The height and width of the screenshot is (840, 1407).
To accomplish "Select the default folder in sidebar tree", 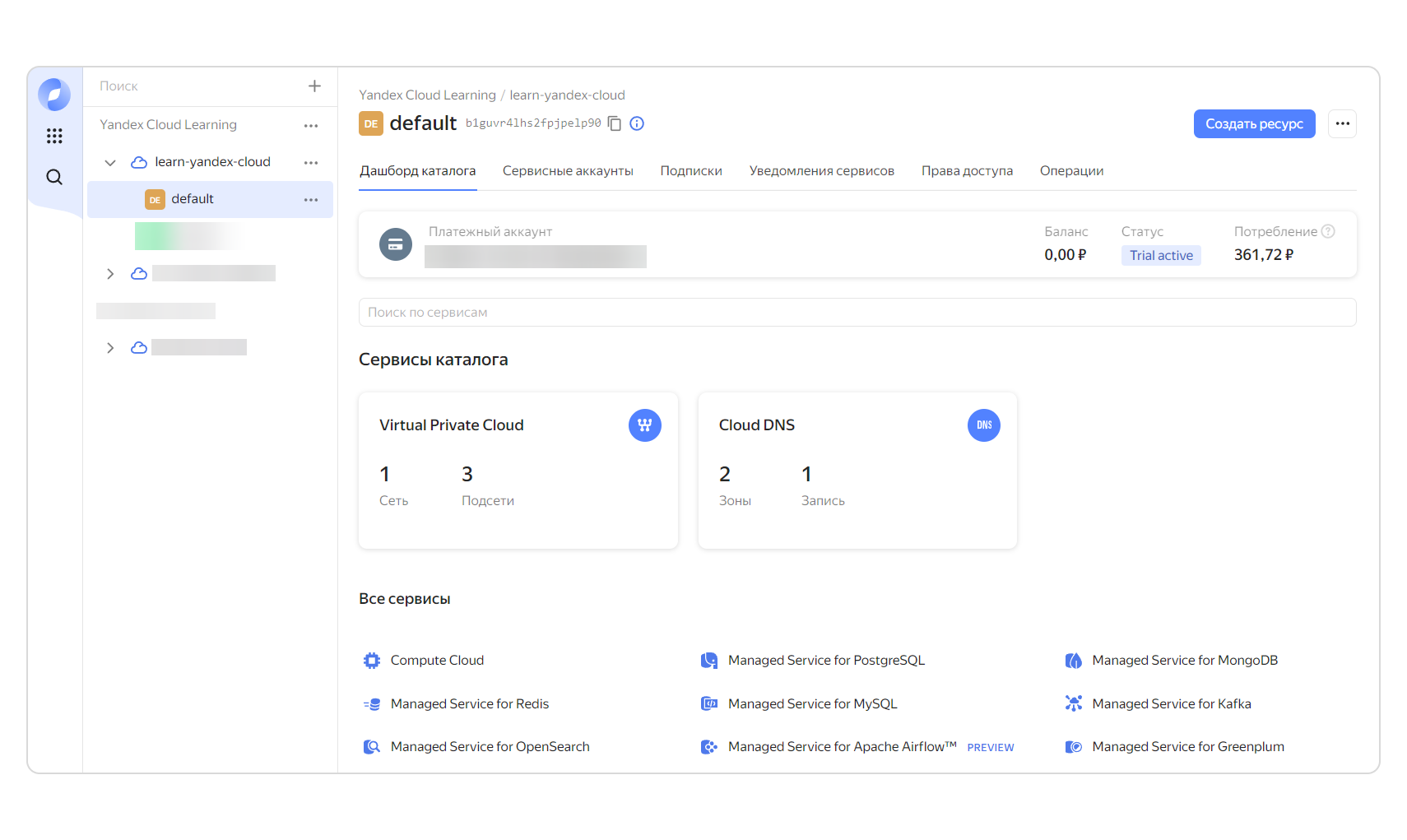I will (x=210, y=199).
